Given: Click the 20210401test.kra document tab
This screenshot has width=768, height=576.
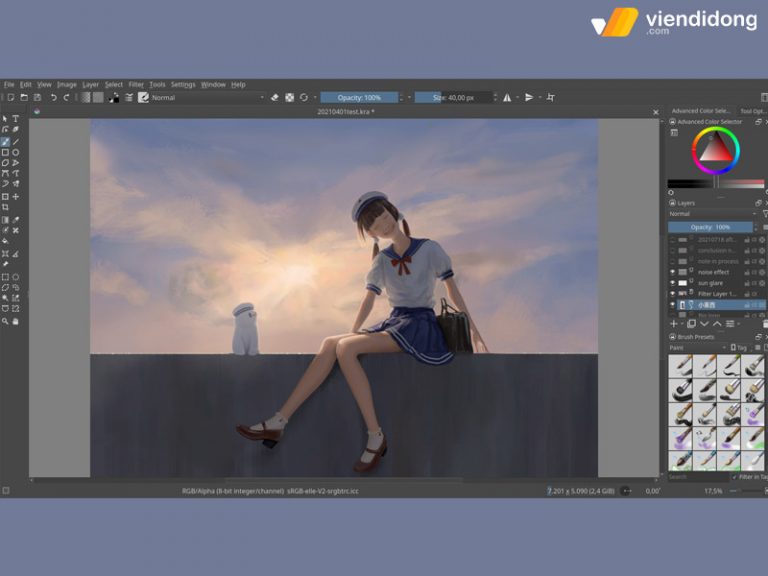Looking at the screenshot, I should (x=345, y=112).
